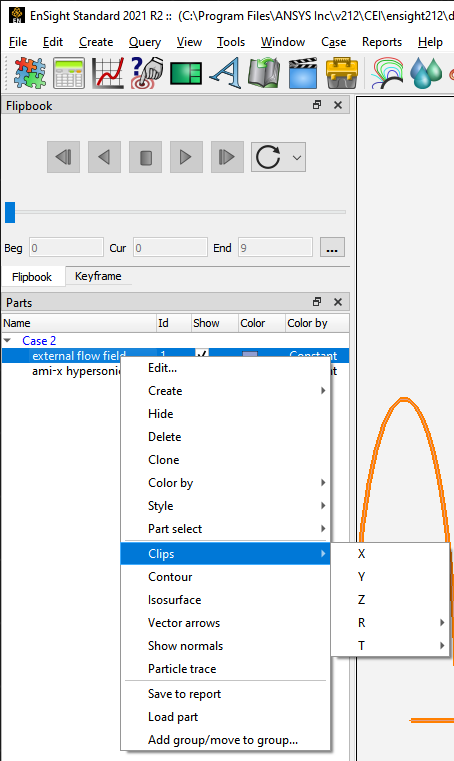Open the Viewports green layout icon
Image resolution: width=454 pixels, height=761 pixels.
tap(185, 74)
